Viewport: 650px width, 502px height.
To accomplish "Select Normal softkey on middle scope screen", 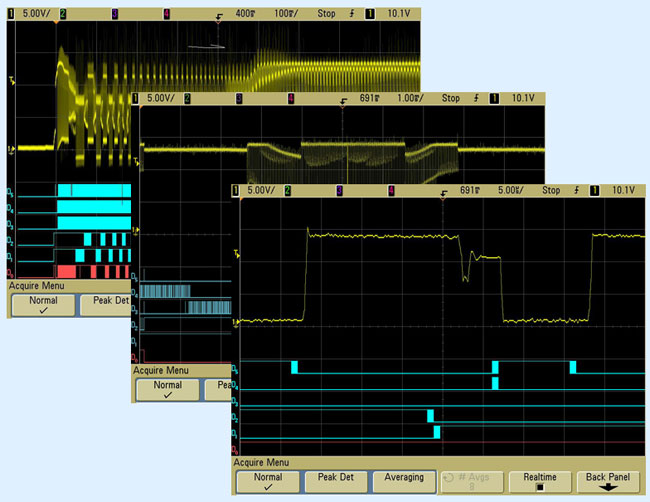I will (x=168, y=389).
